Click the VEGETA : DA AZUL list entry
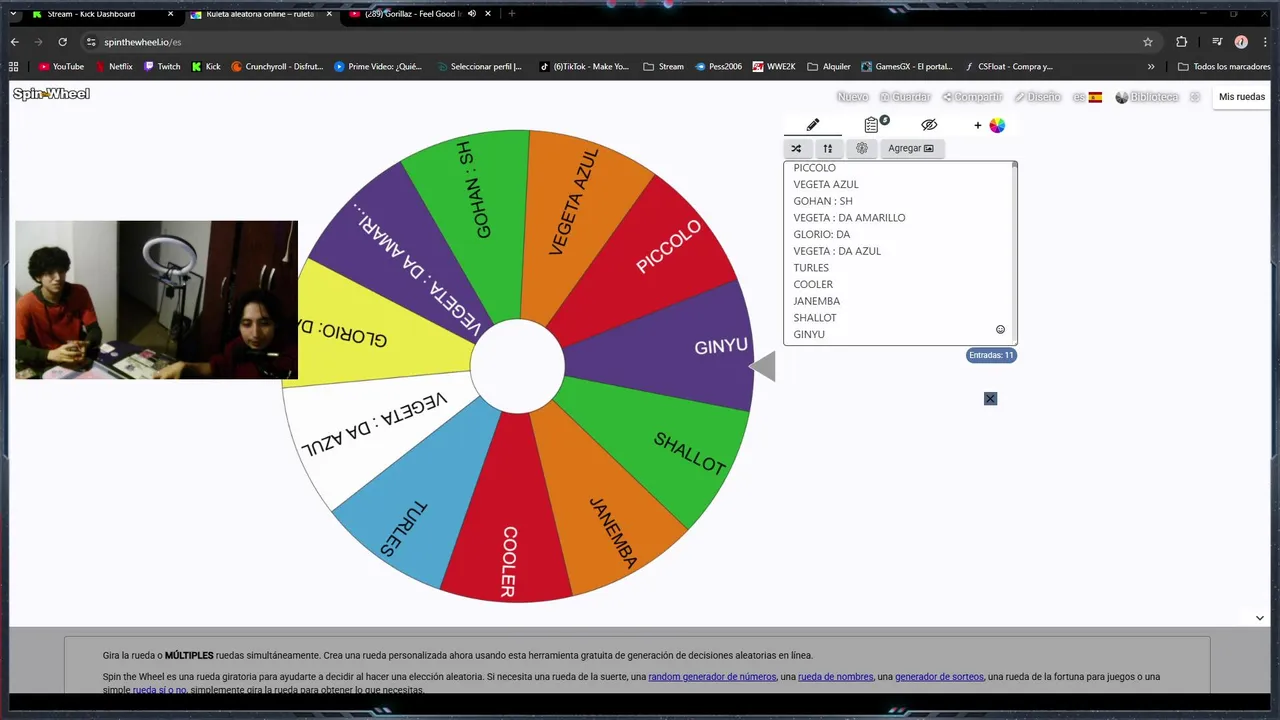Screen dimensions: 1280x720 837,251
